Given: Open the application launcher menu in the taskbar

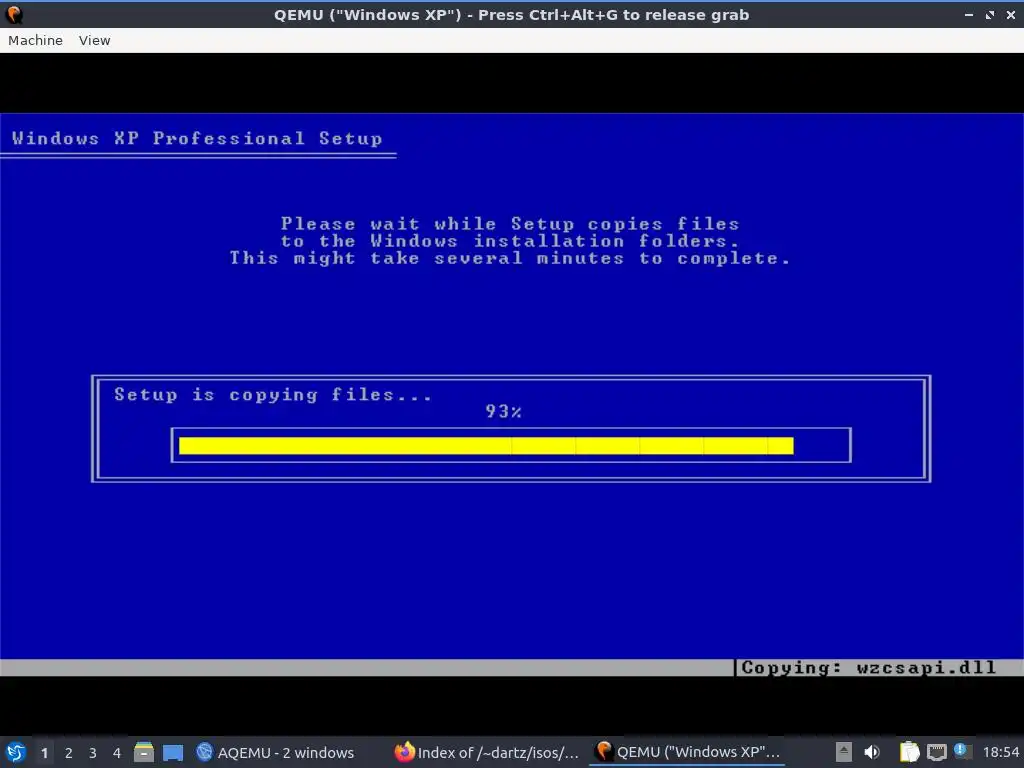Looking at the screenshot, I should [16, 752].
